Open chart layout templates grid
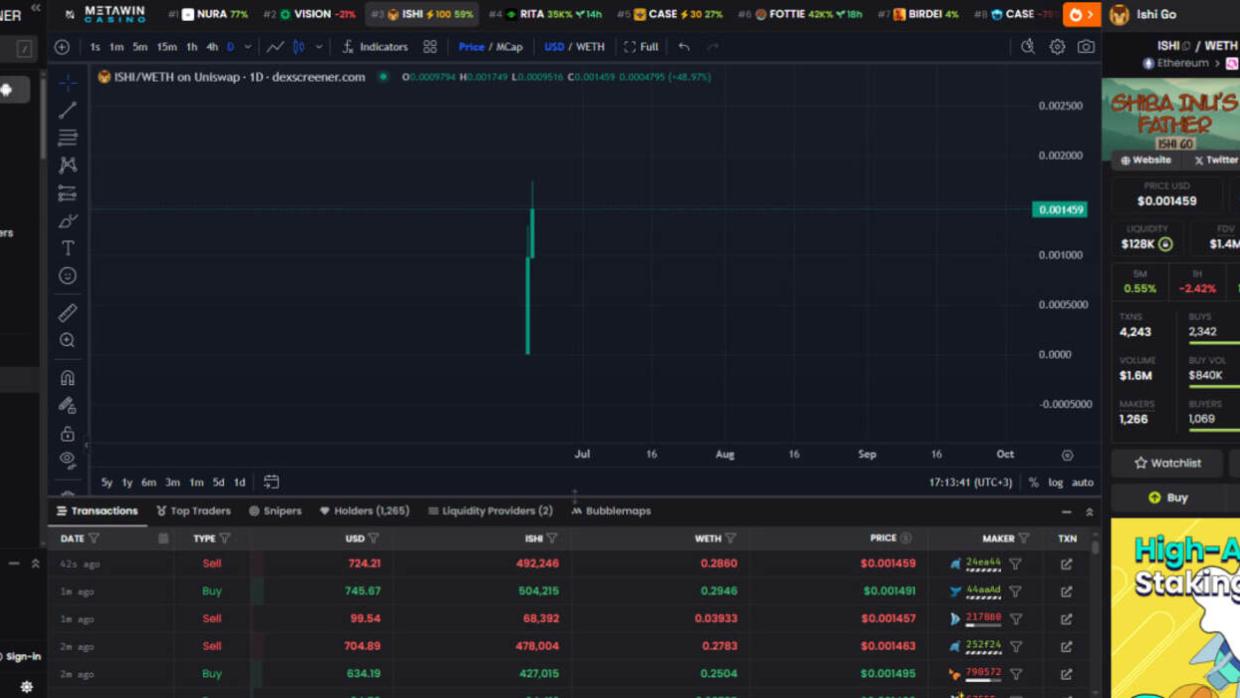The width and height of the screenshot is (1240, 698). tap(430, 47)
